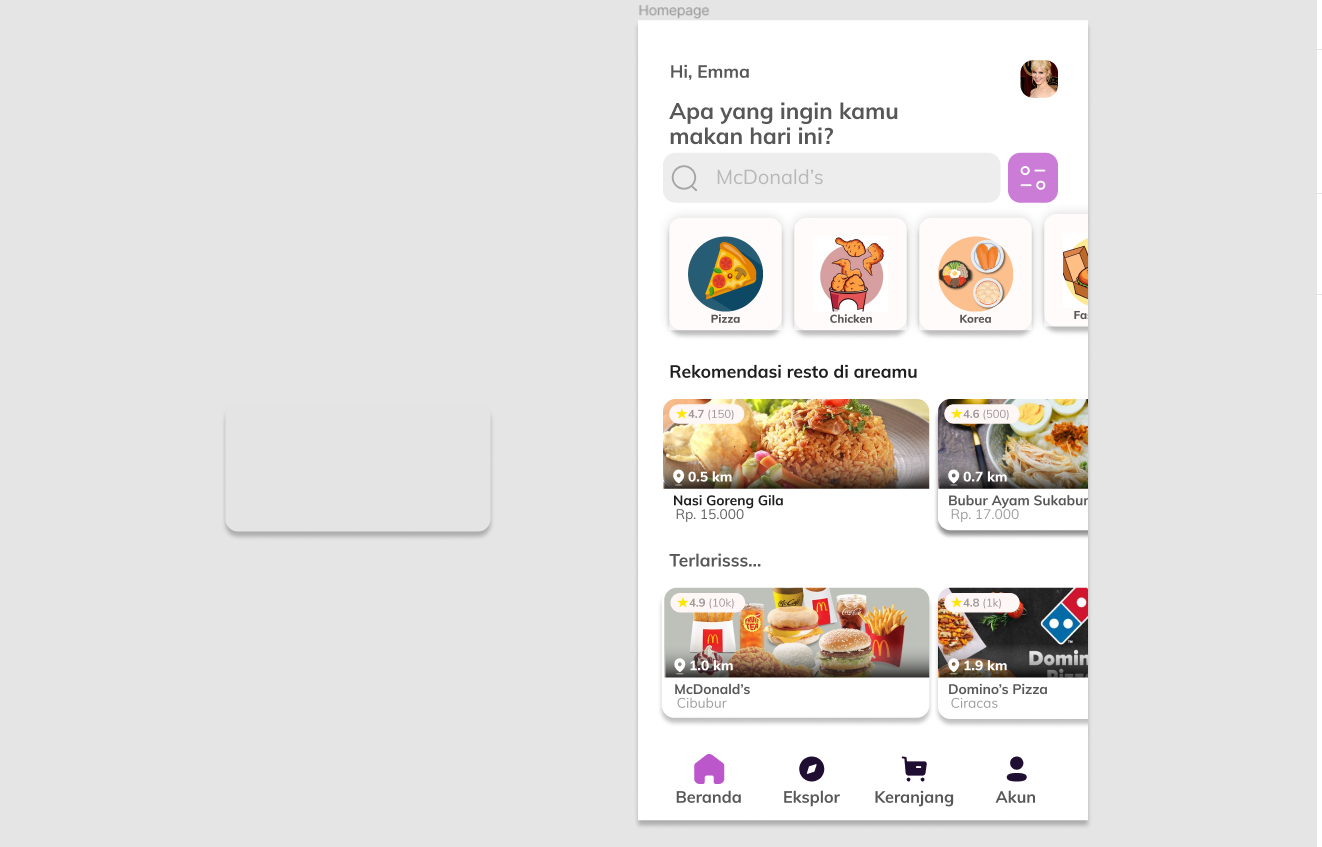Viewport: 1322px width, 847px height.
Task: Click the search magnifier icon
Action: click(685, 178)
